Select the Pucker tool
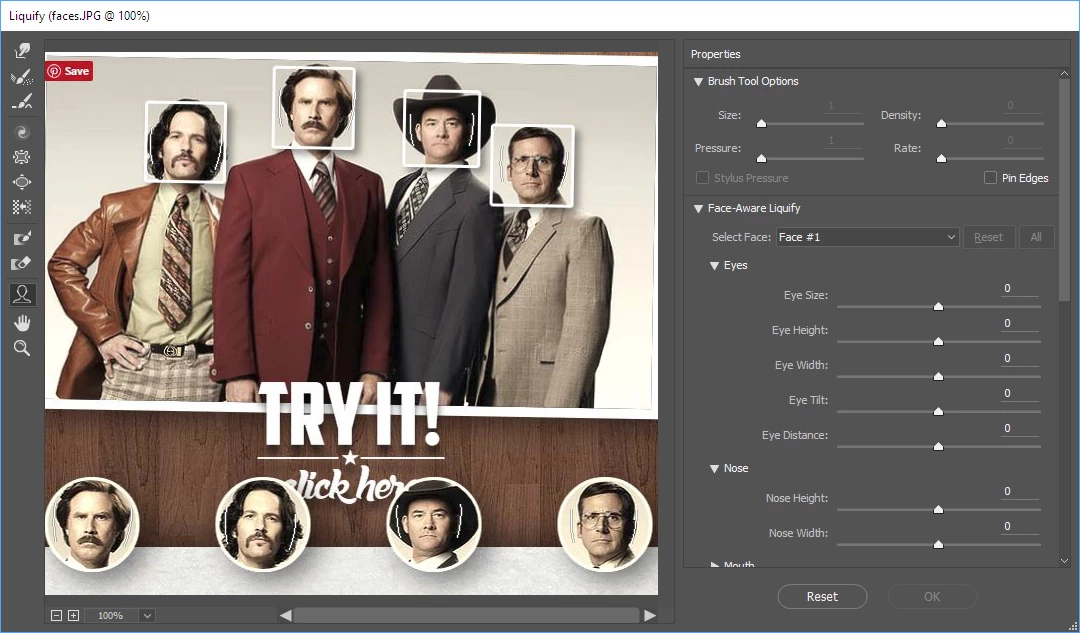Screen dimensions: 1080x633 (x=22, y=157)
